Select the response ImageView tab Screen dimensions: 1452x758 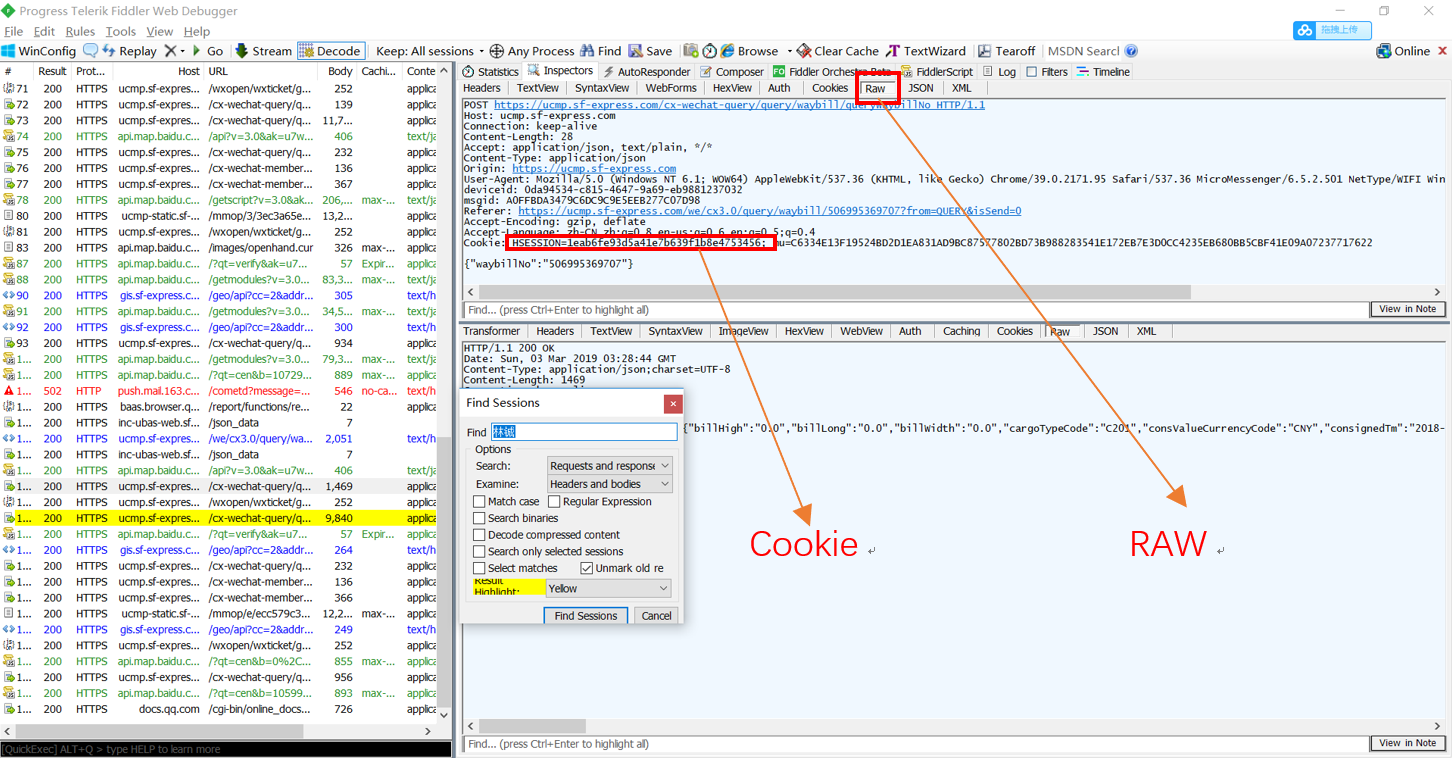pos(743,331)
